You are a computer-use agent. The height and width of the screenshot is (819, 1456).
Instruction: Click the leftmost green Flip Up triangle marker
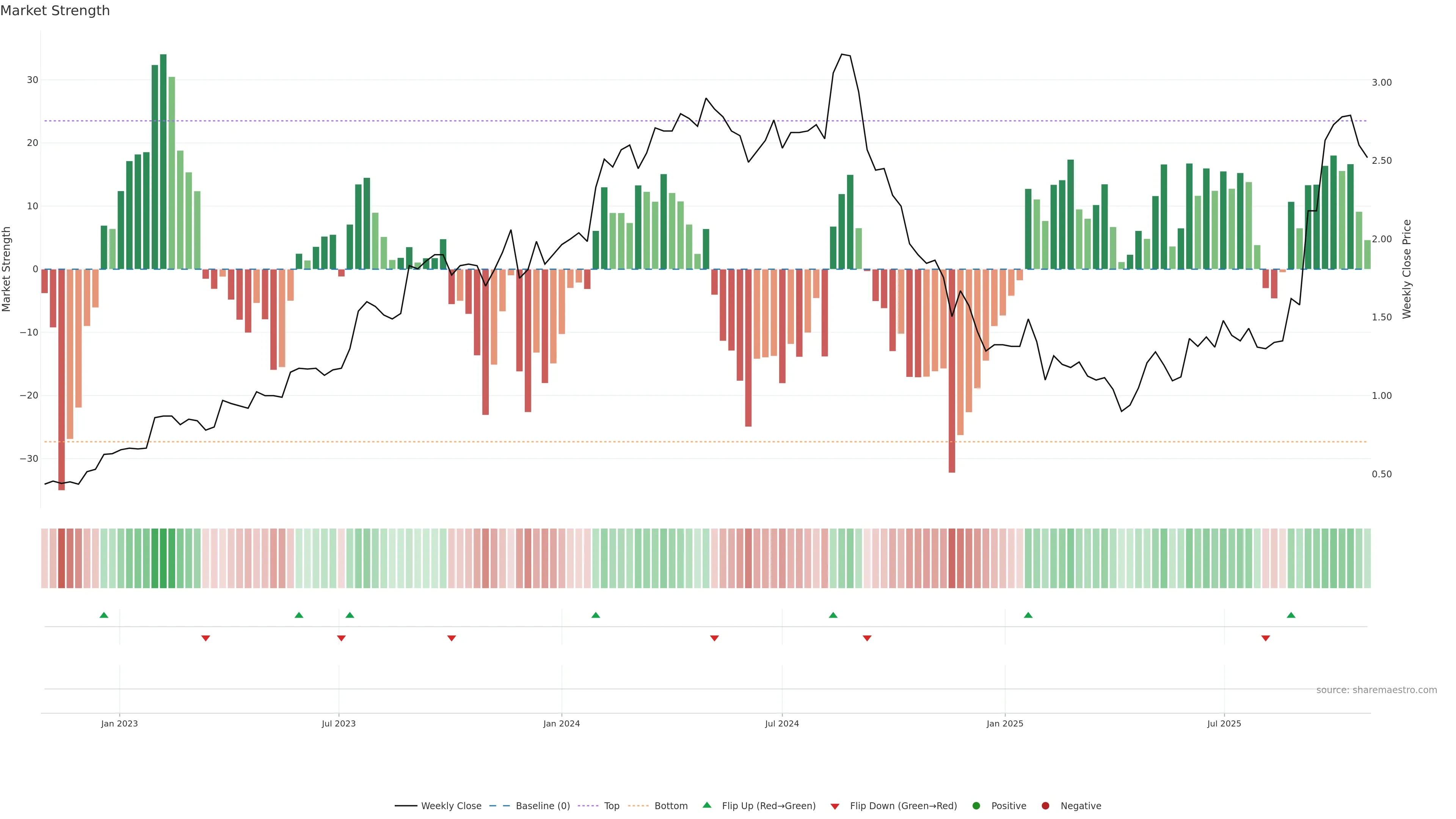[x=104, y=615]
